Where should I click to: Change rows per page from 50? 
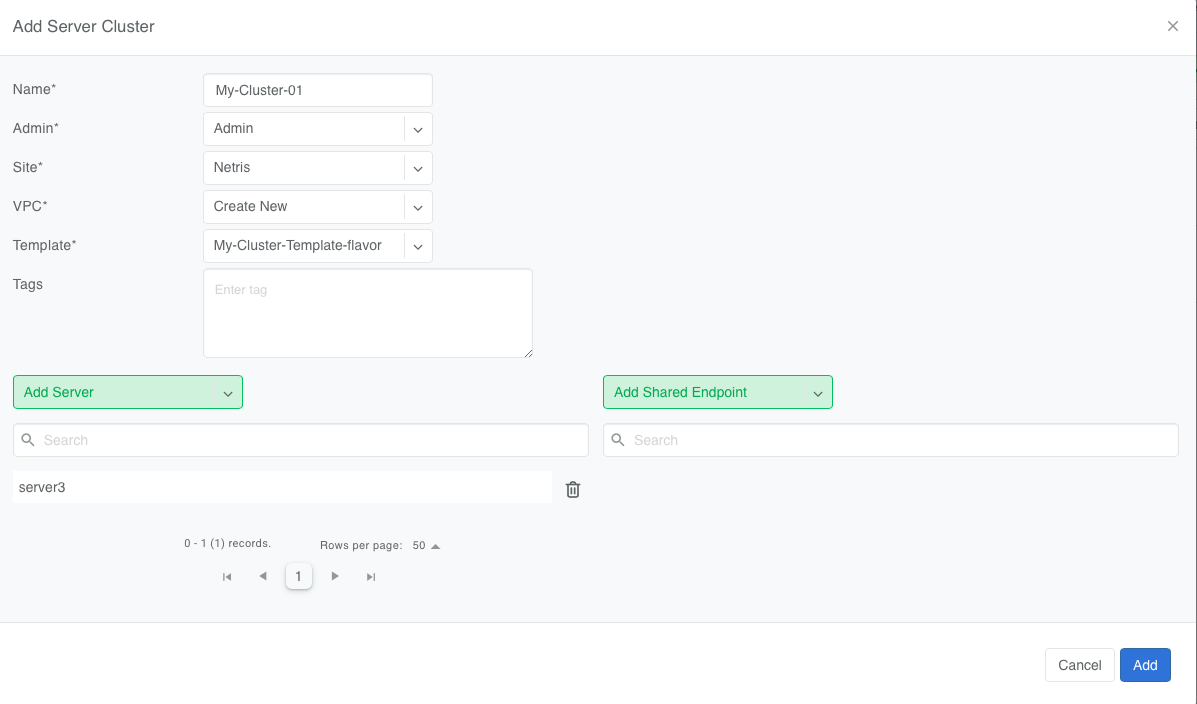(426, 546)
